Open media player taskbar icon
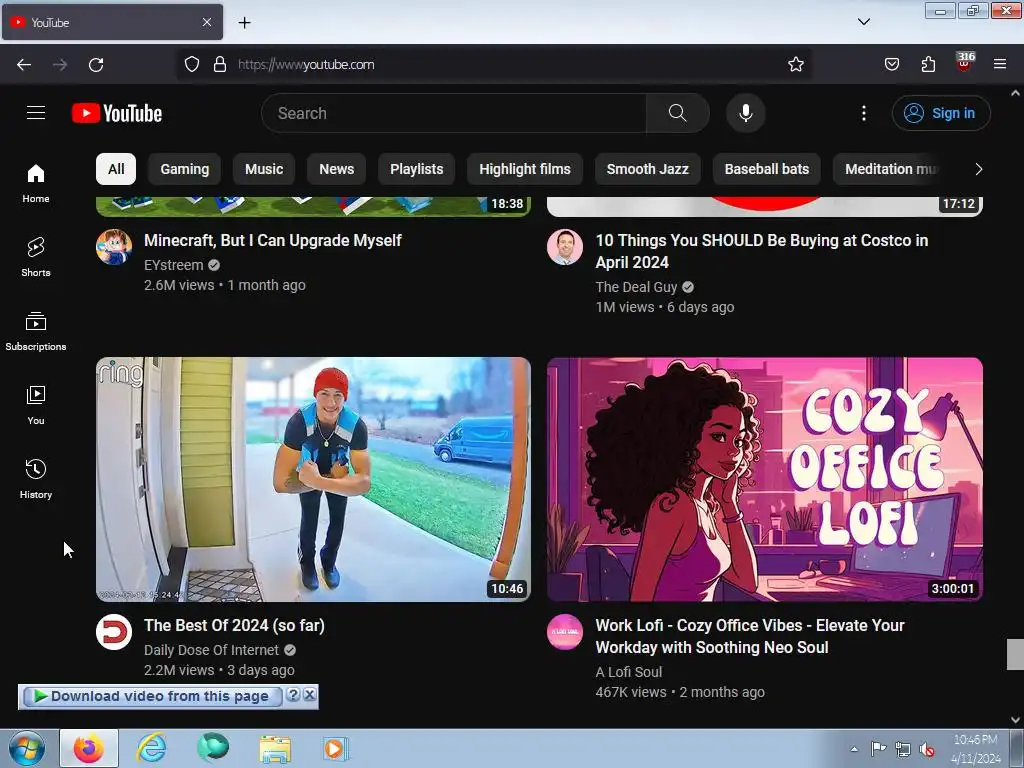 pyautogui.click(x=336, y=749)
